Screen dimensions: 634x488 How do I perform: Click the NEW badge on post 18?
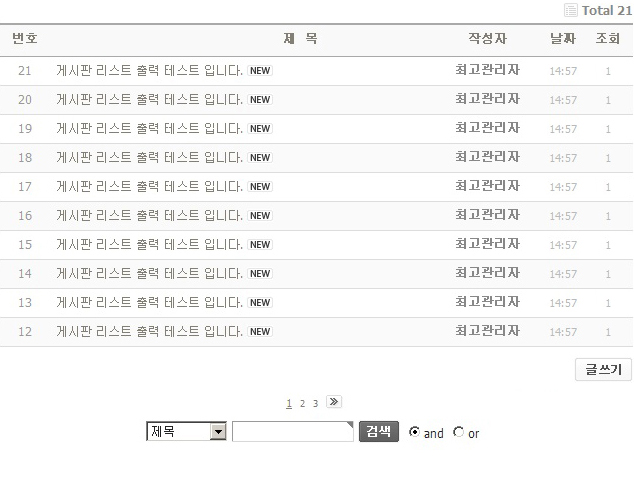point(260,158)
